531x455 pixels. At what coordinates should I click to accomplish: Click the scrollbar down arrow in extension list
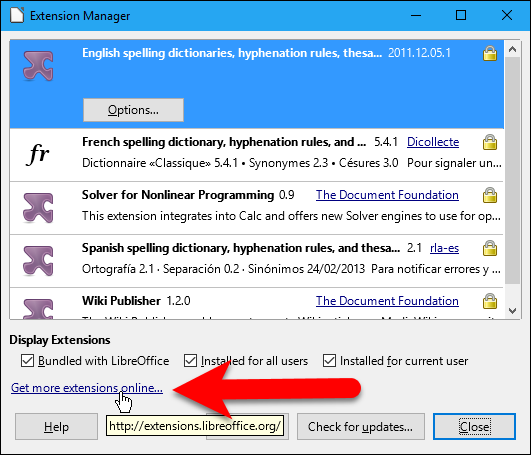tap(512, 310)
